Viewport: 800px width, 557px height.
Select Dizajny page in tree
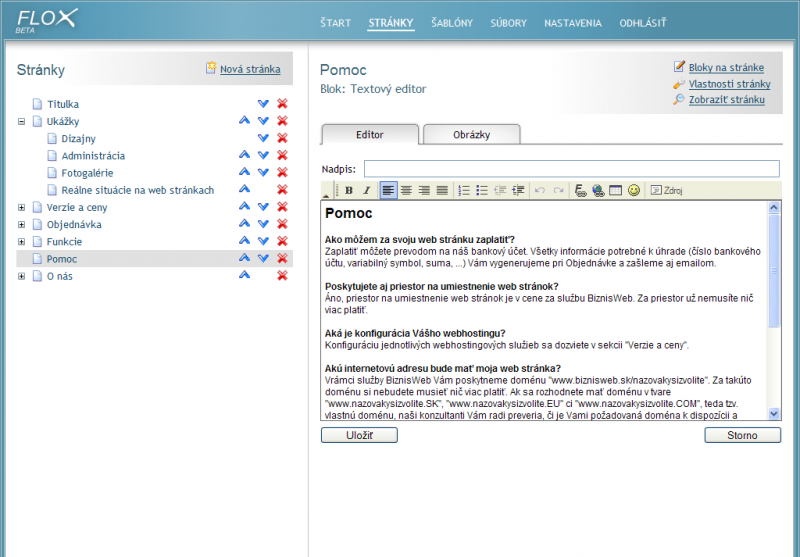(78, 139)
